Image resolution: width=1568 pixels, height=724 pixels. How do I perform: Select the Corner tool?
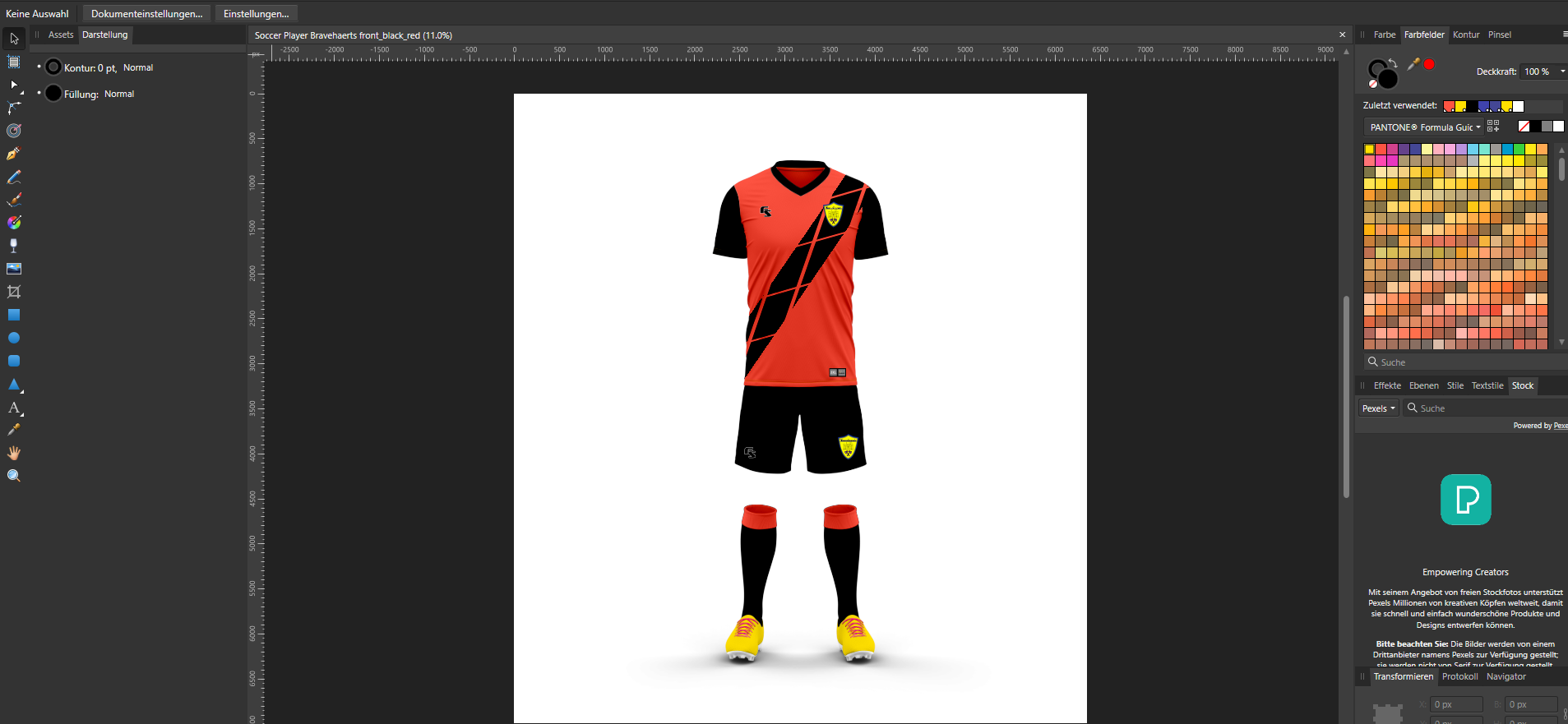[x=14, y=108]
